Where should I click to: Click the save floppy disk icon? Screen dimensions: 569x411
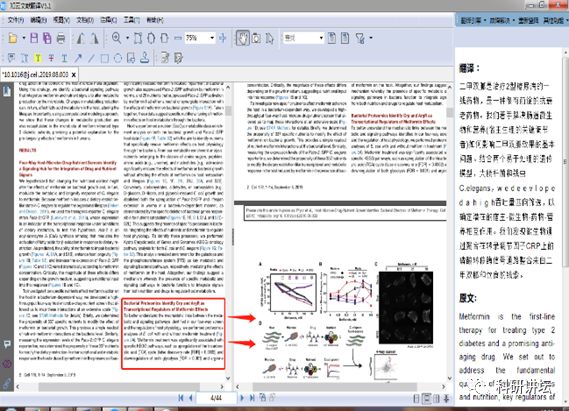tap(34, 38)
